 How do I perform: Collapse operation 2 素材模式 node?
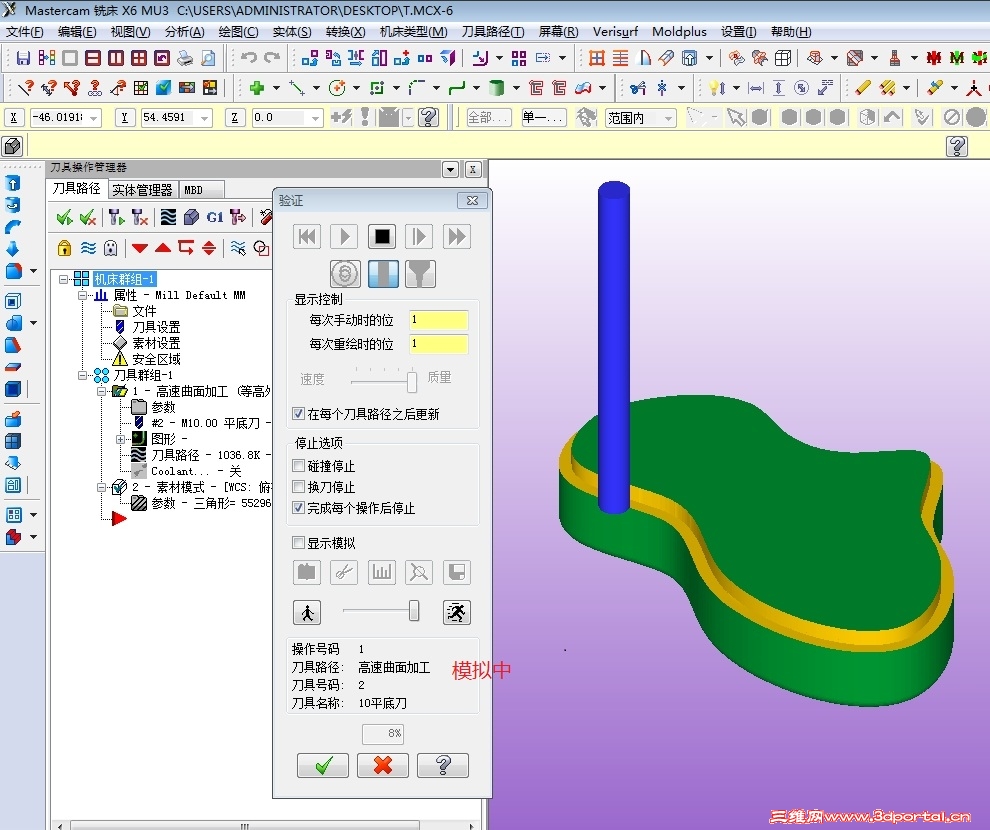click(x=101, y=487)
